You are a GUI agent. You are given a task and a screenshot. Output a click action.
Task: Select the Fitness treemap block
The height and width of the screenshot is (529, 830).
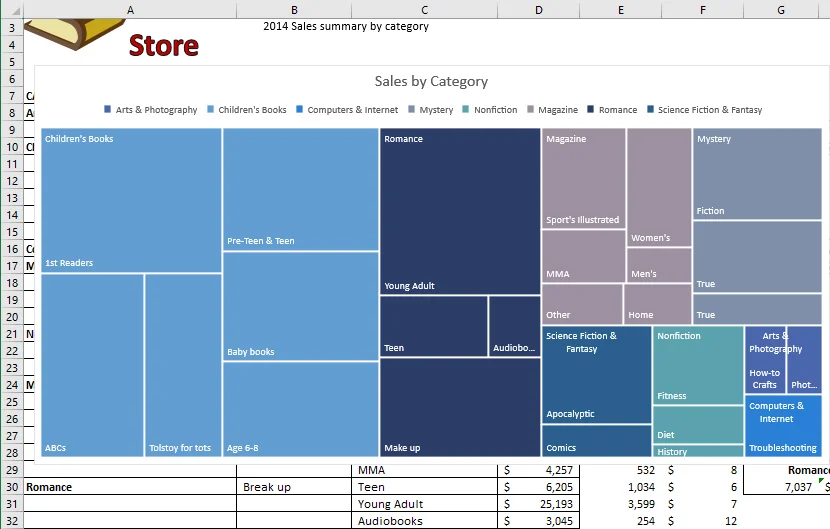tap(698, 365)
